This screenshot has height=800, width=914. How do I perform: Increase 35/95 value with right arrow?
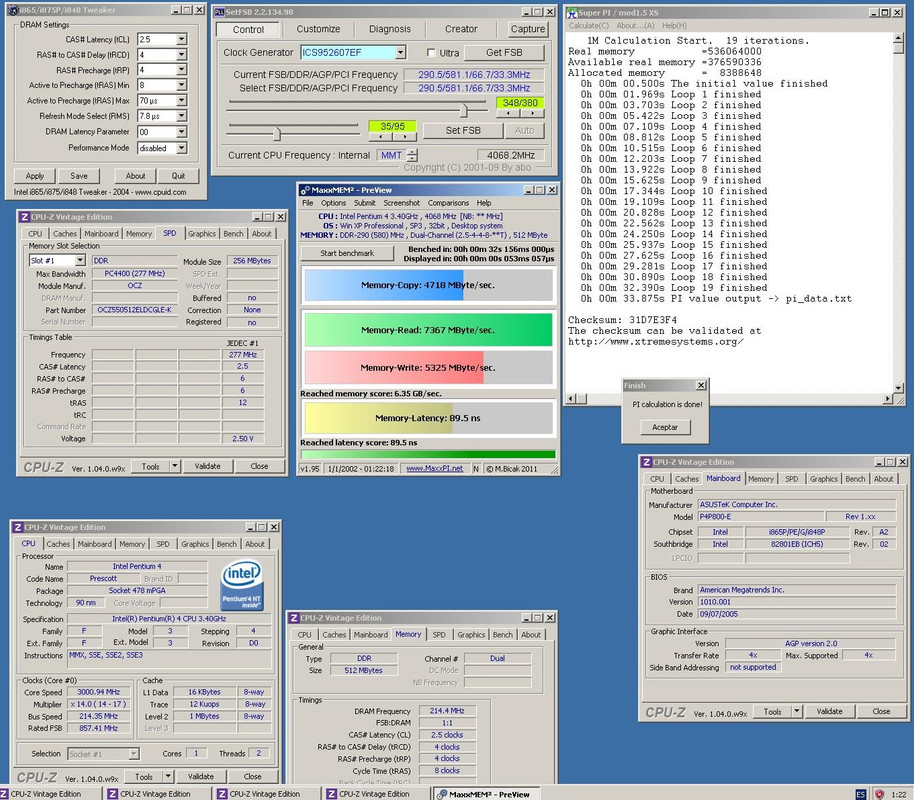[x=405, y=137]
